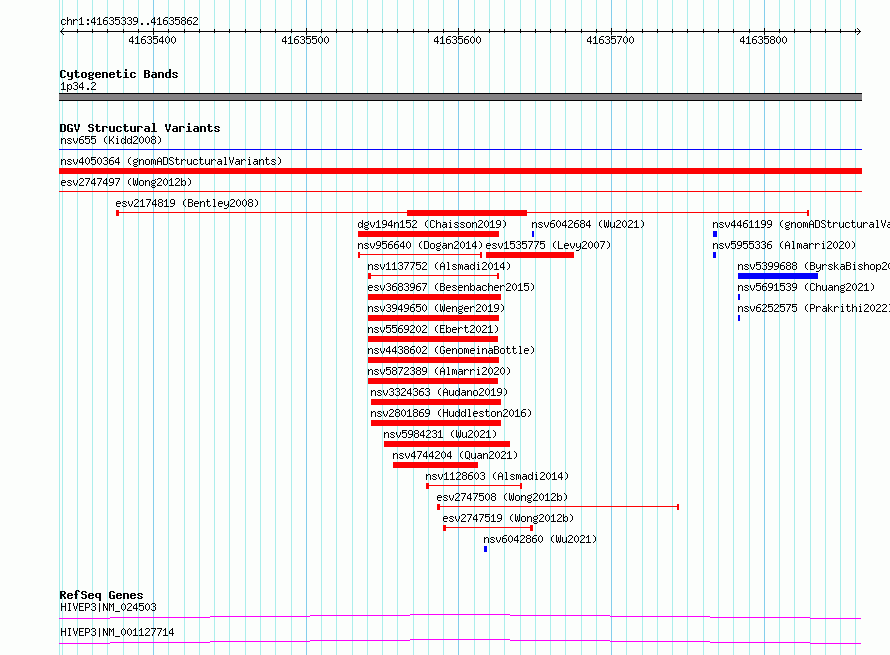
Task: Click the blue bar of nsv5399688
Action: point(778,276)
